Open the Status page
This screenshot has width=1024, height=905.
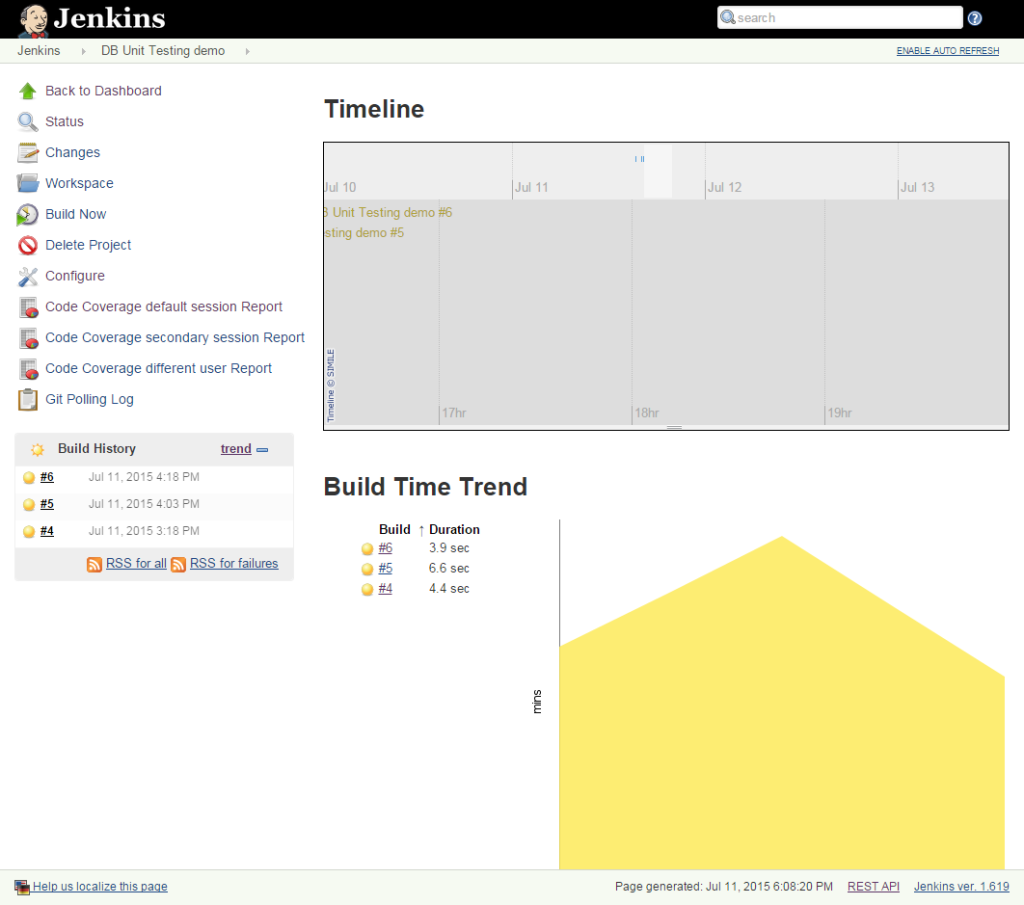[64, 121]
